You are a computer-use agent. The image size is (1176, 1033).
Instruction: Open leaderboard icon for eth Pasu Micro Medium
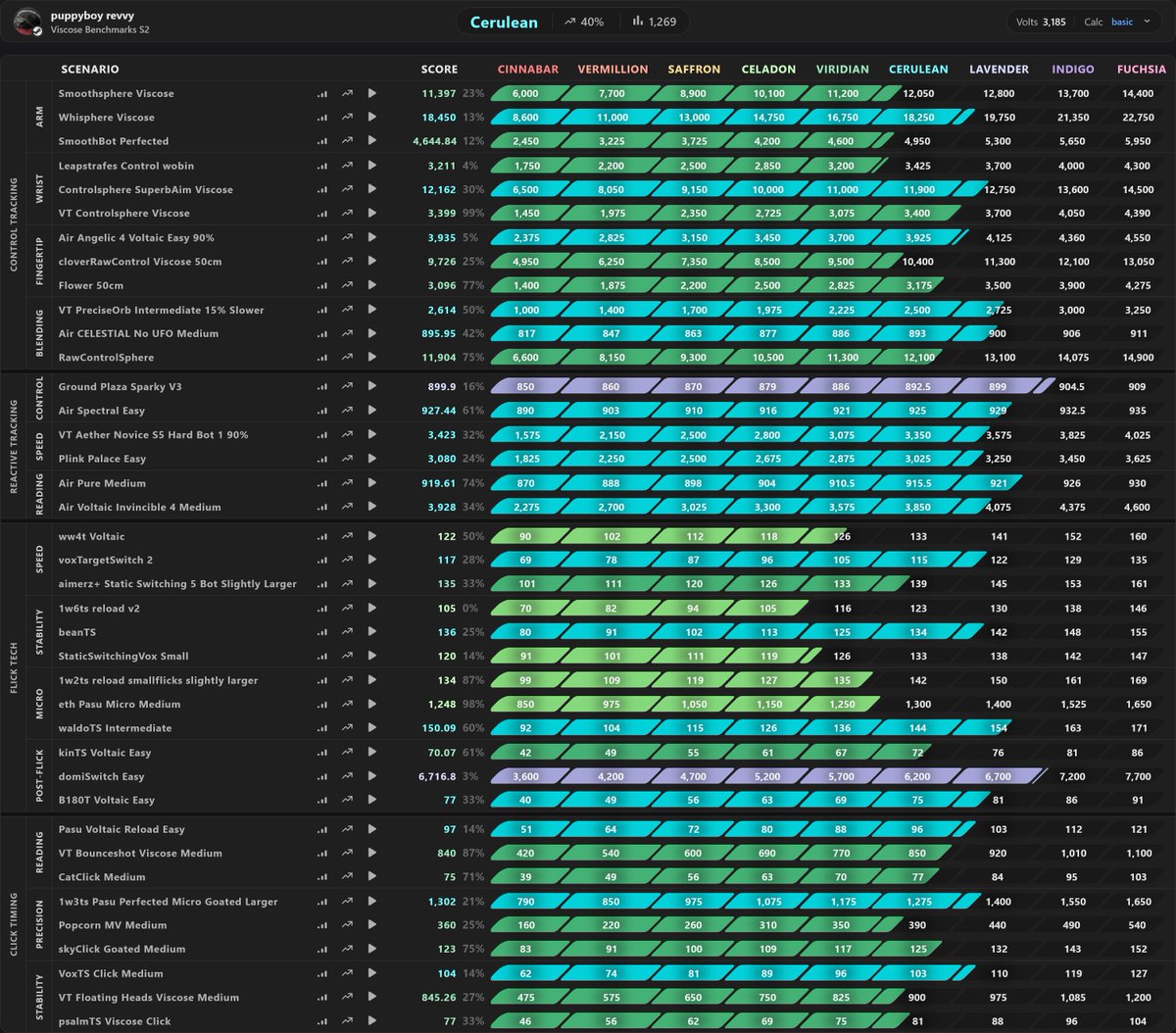(x=322, y=705)
